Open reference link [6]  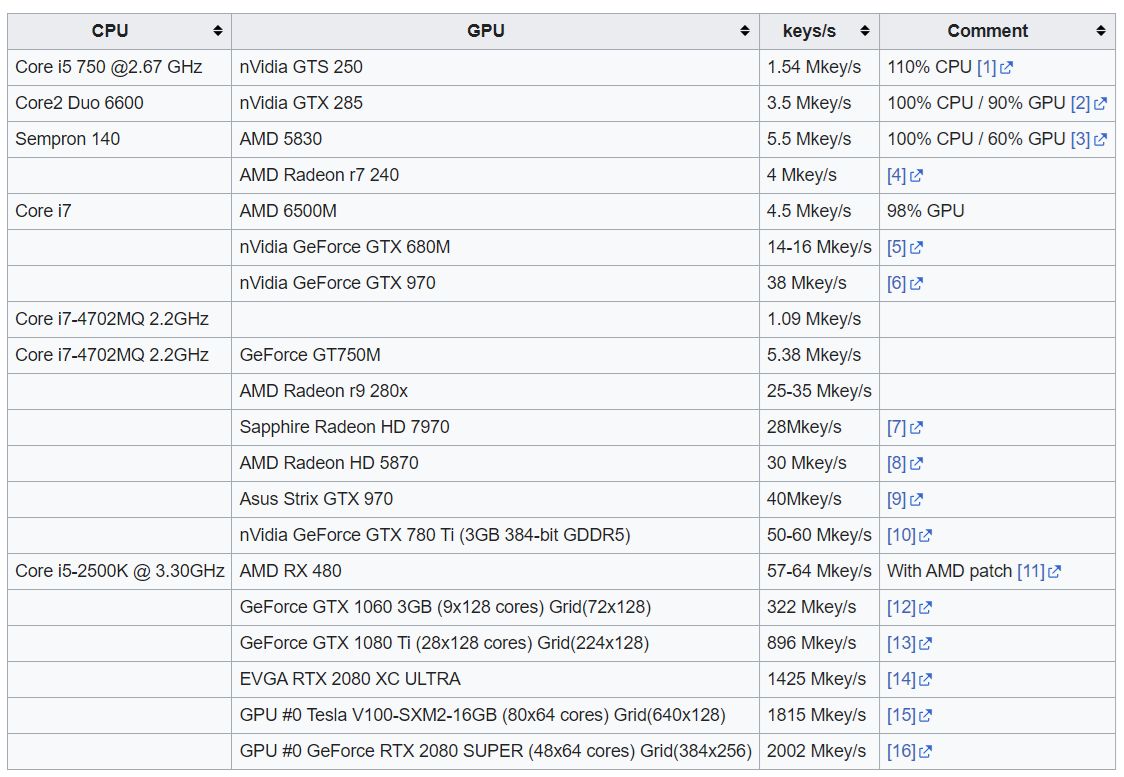[905, 283]
